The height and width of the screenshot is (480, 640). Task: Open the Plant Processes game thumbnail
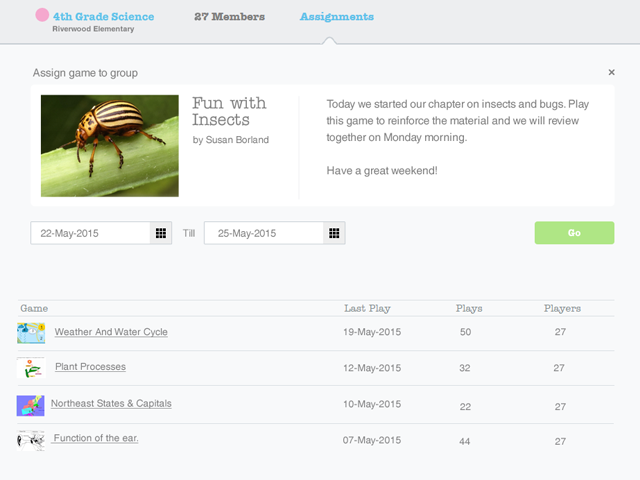pos(31,367)
